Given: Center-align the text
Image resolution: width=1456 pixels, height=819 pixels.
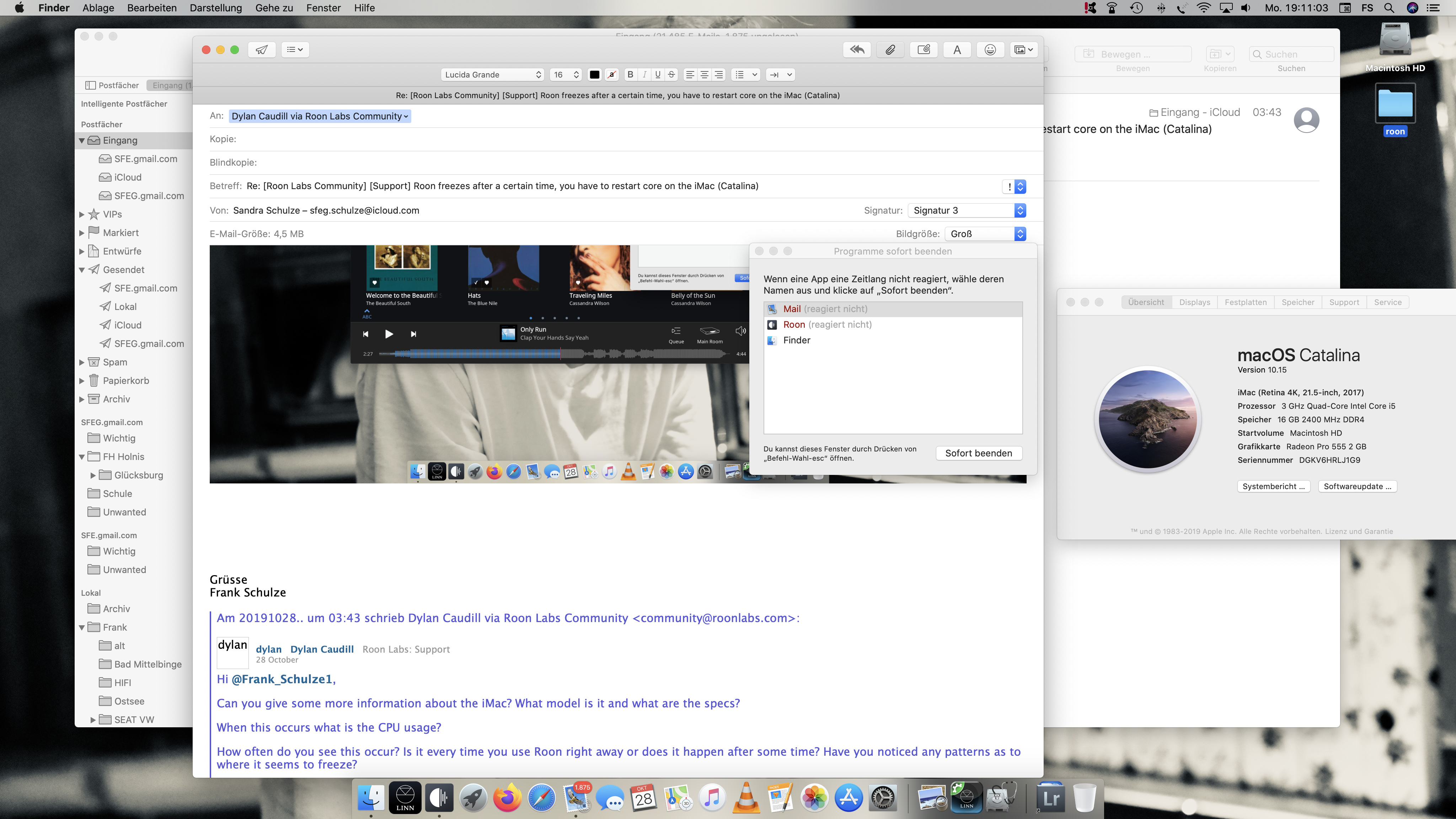Looking at the screenshot, I should tap(704, 75).
